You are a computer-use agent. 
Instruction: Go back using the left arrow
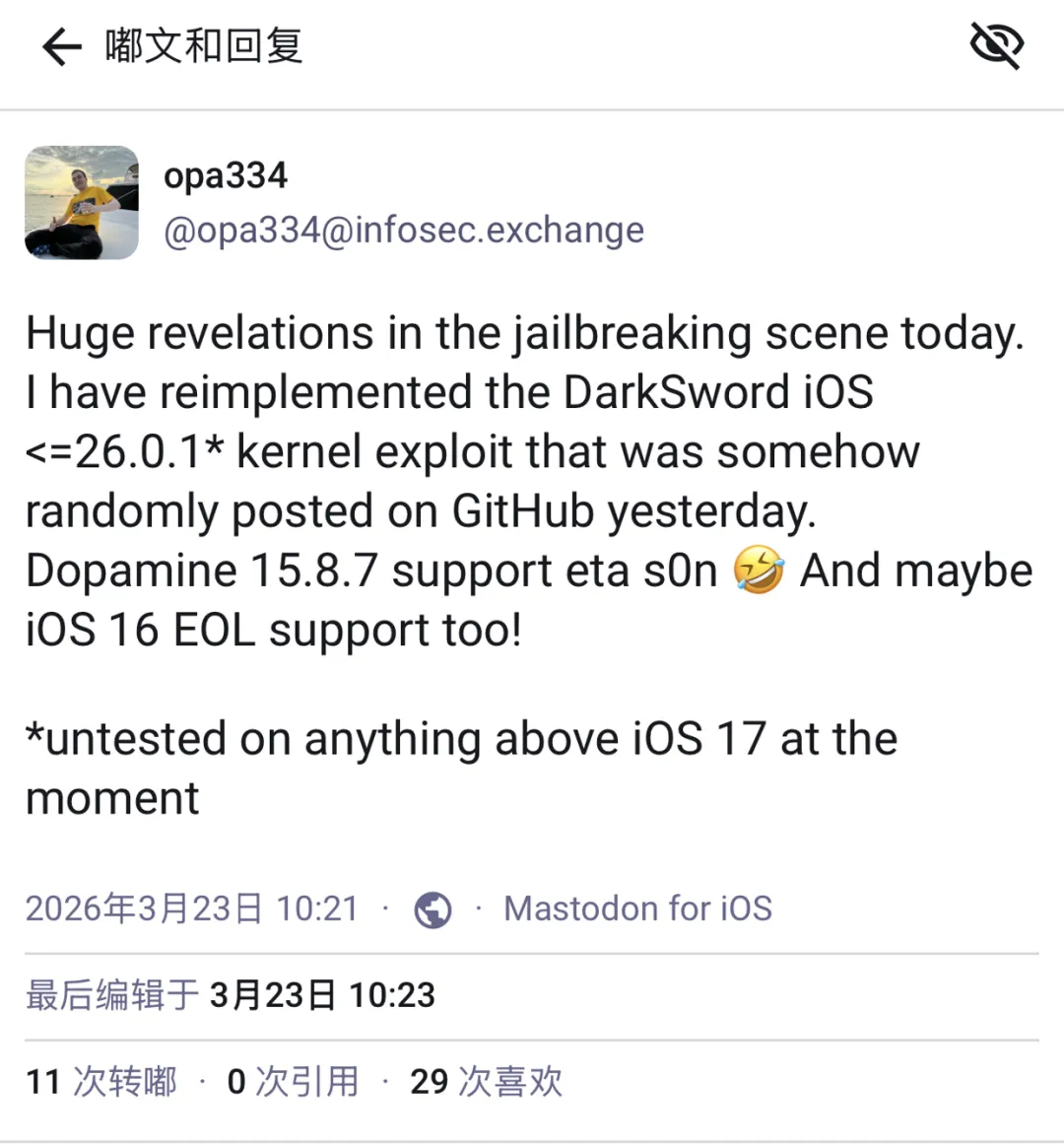(61, 46)
